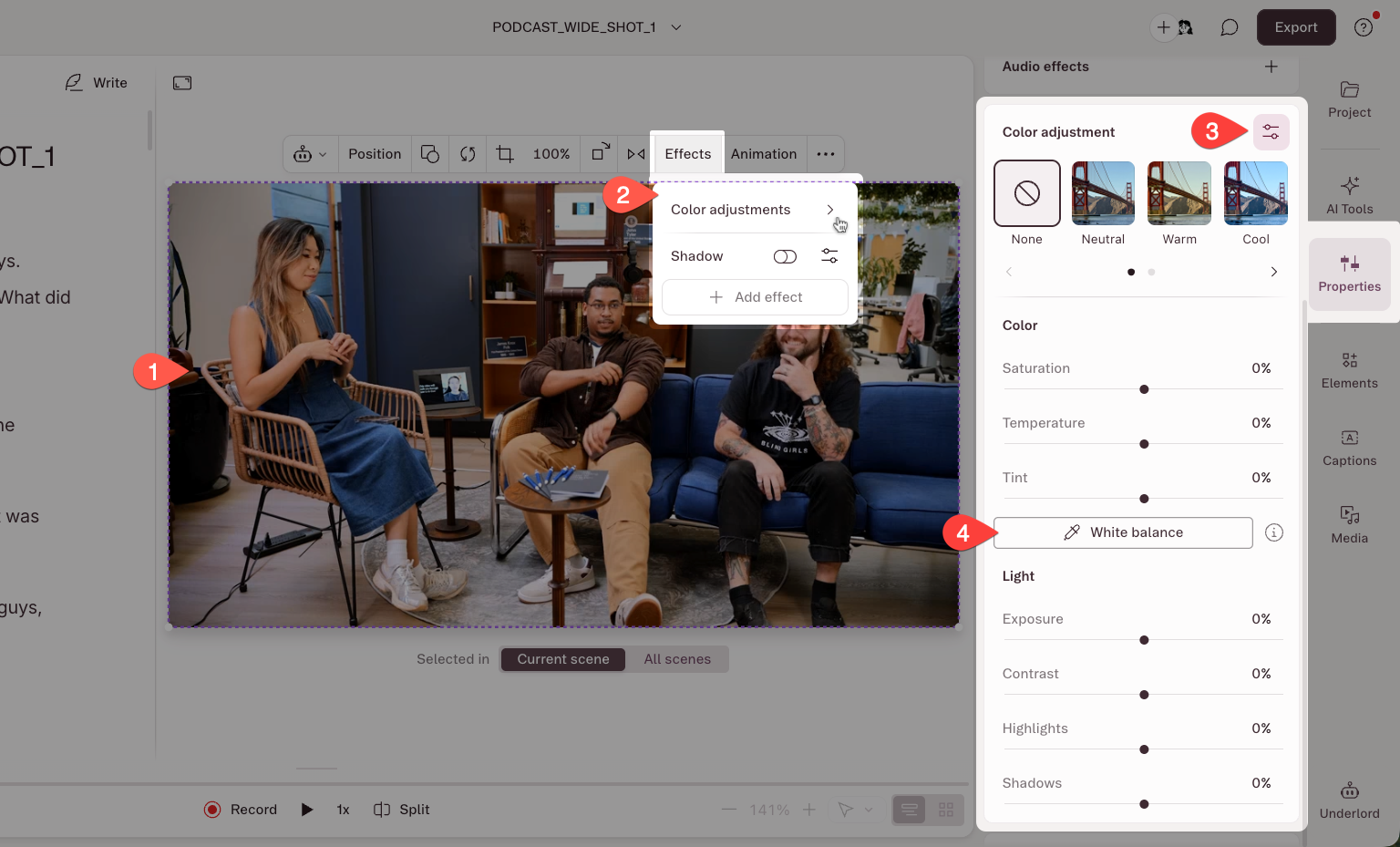Screen dimensions: 1400x847
Task: Open the AI Tools panel
Action: tap(1349, 195)
